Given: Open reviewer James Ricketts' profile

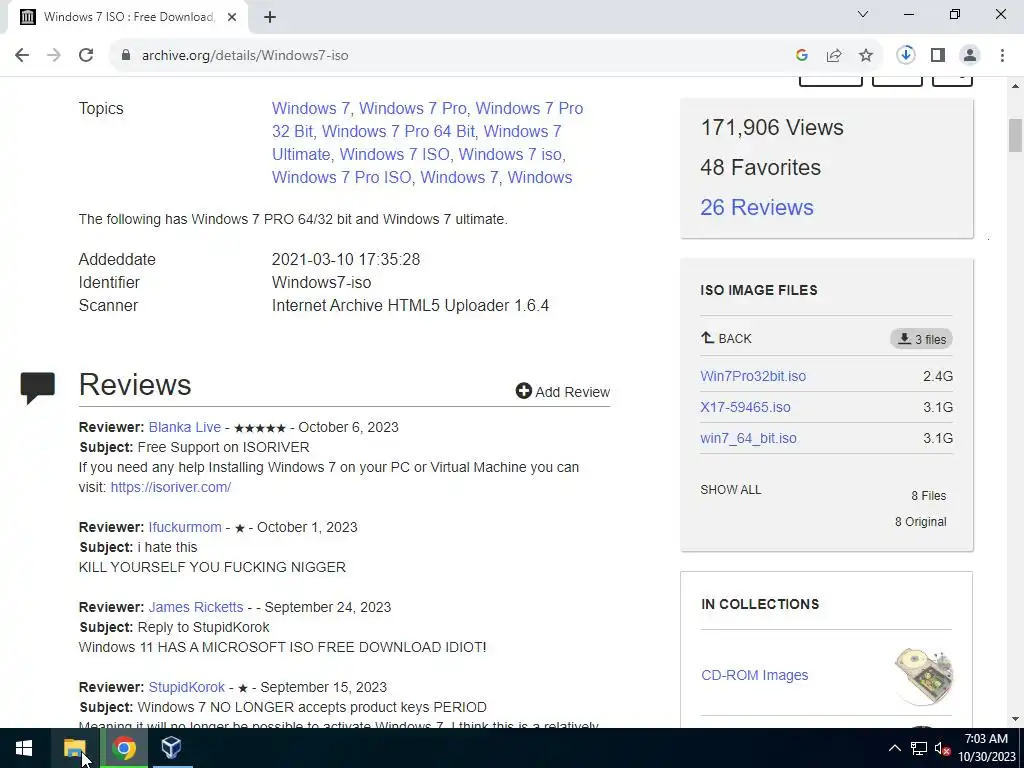Looking at the screenshot, I should coord(196,607).
